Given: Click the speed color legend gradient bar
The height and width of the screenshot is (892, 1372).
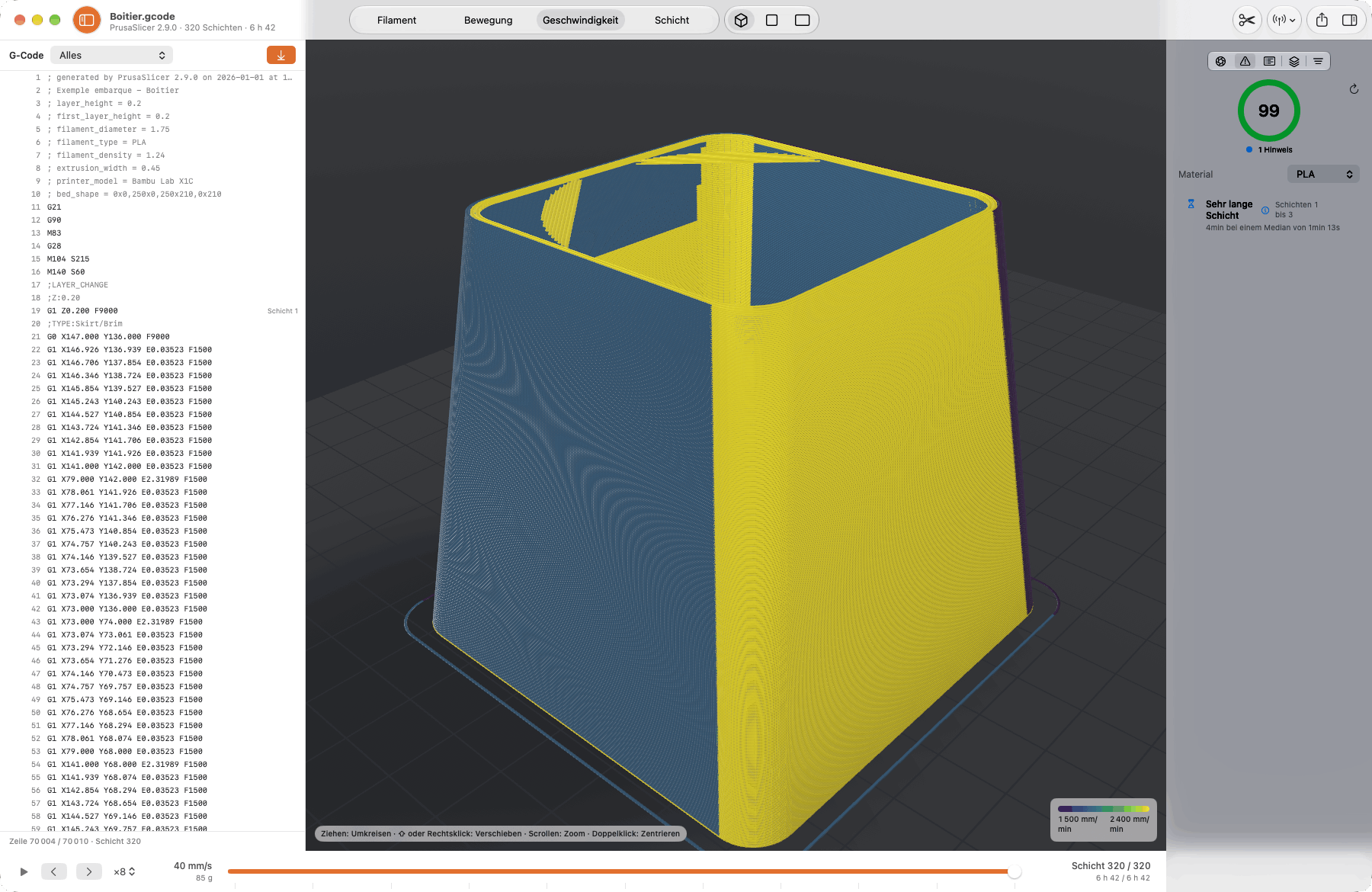Looking at the screenshot, I should coord(1103,809).
